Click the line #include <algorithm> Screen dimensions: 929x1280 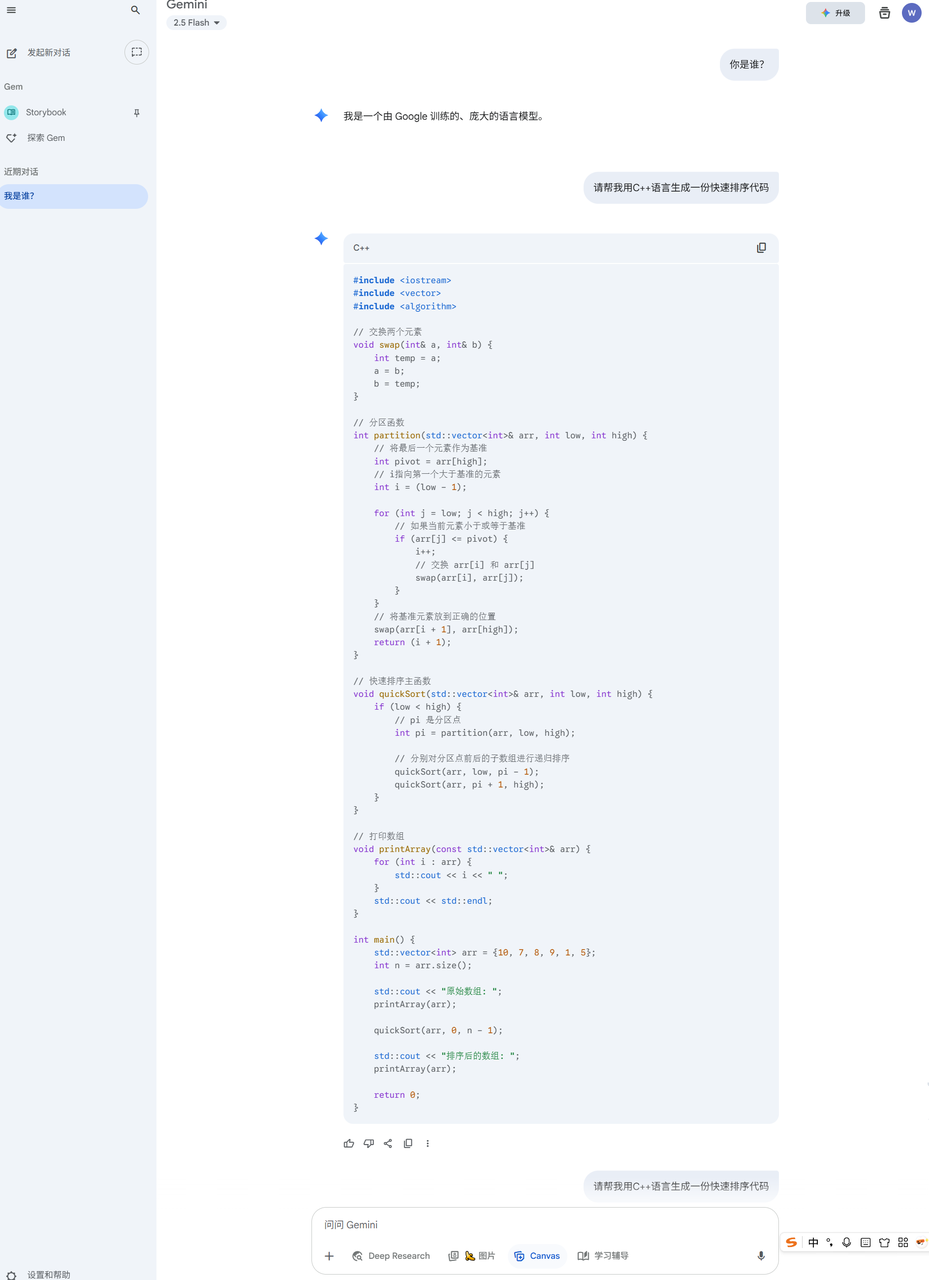405,306
